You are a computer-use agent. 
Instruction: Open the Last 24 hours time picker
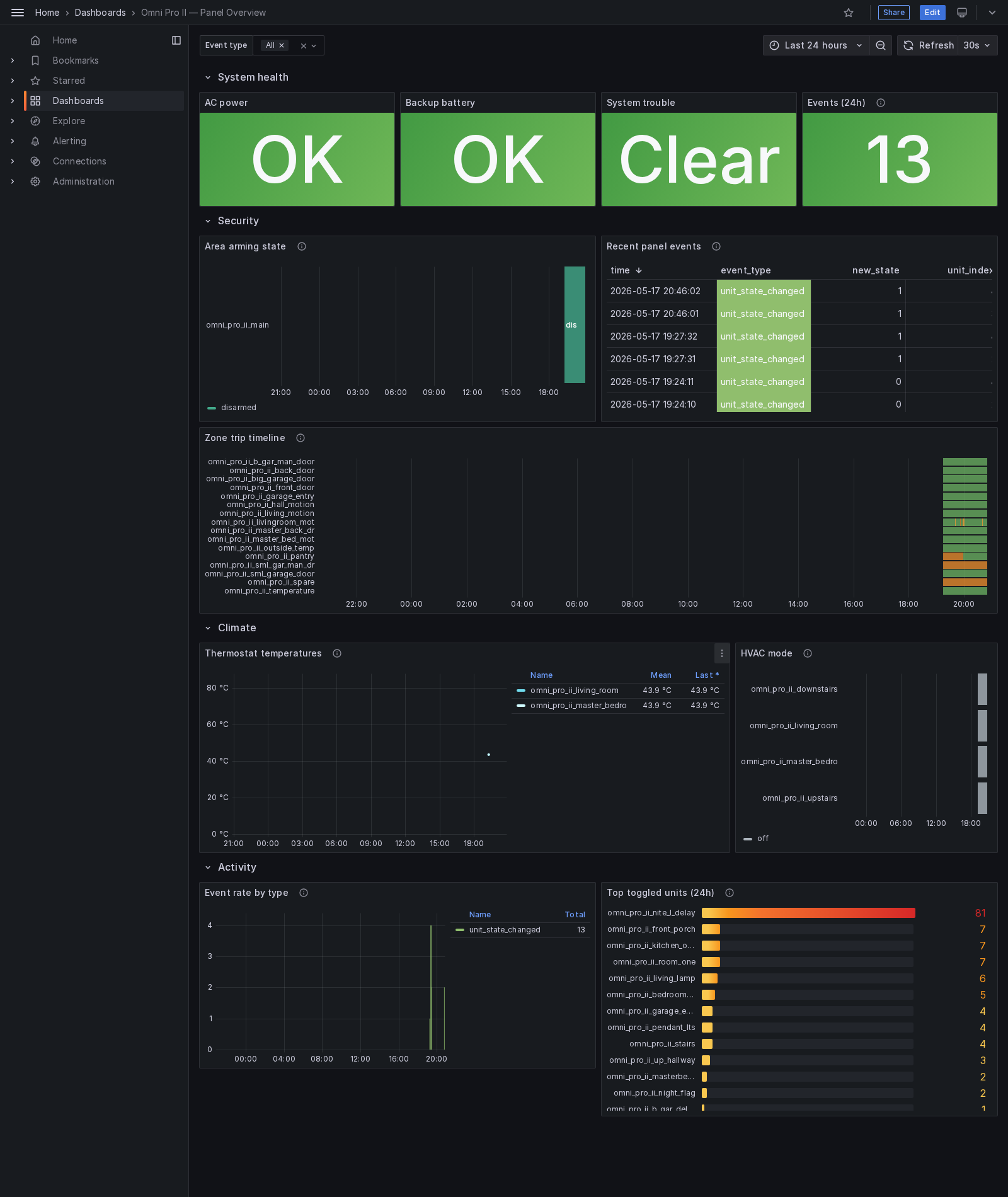point(816,45)
